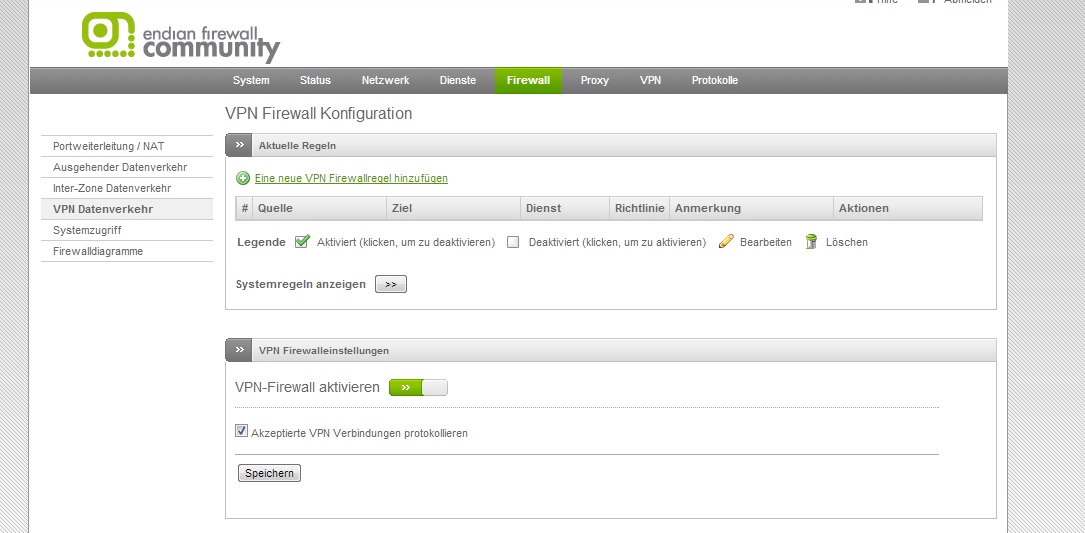Click the arrow icon on Aktuelle Regeln header

pos(239,146)
